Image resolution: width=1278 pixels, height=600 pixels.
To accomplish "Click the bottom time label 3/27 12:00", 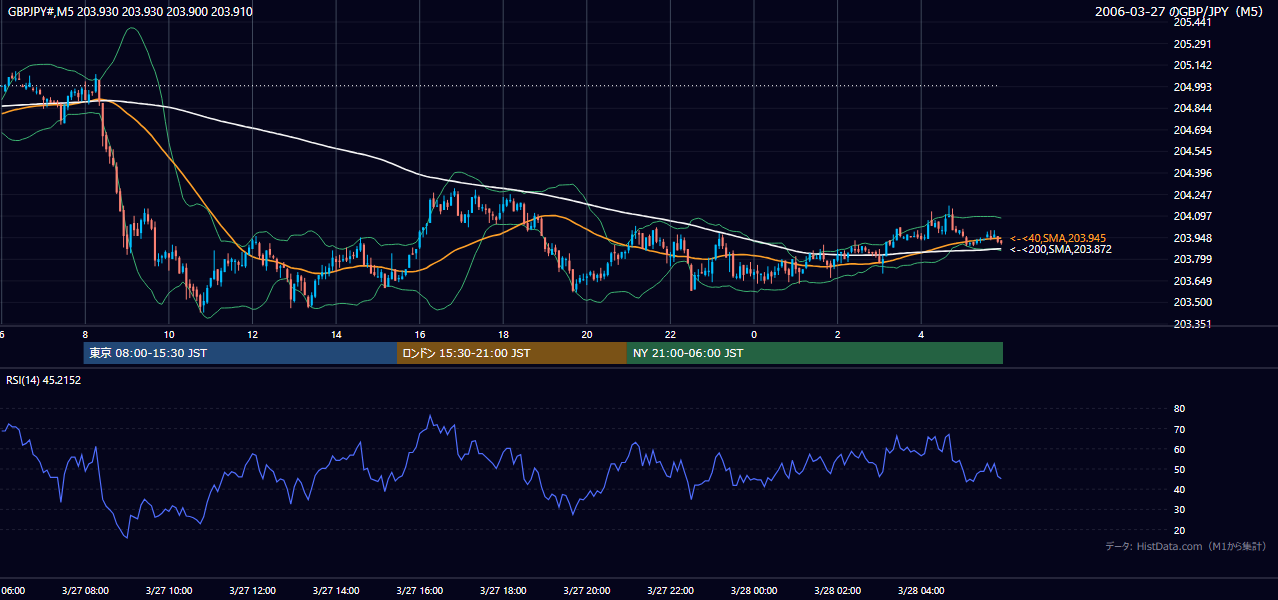I will (252, 591).
